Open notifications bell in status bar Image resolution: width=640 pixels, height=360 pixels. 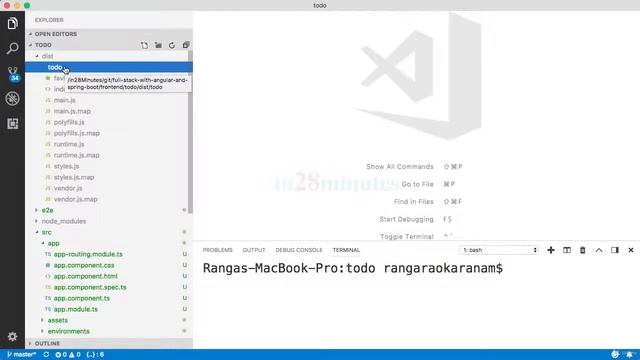click(629, 354)
